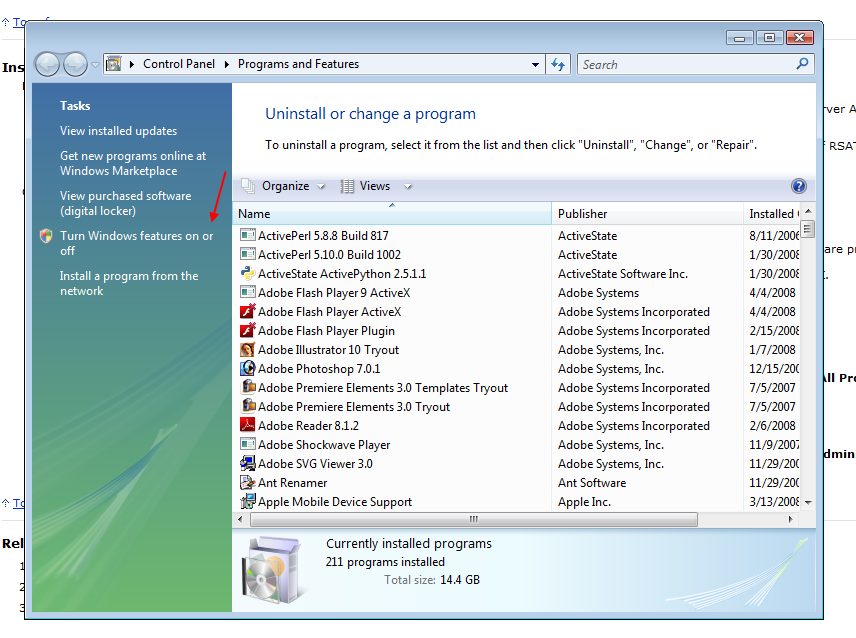Open help with the blue question mark icon

click(799, 186)
